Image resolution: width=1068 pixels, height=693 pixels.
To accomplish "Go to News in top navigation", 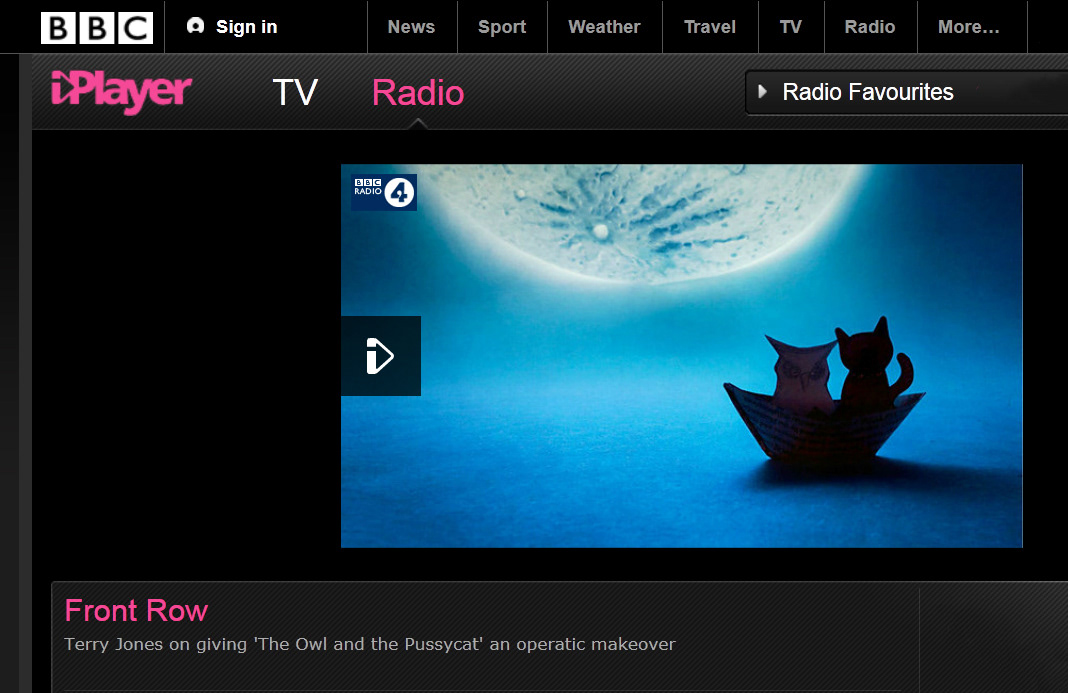I will 411,27.
